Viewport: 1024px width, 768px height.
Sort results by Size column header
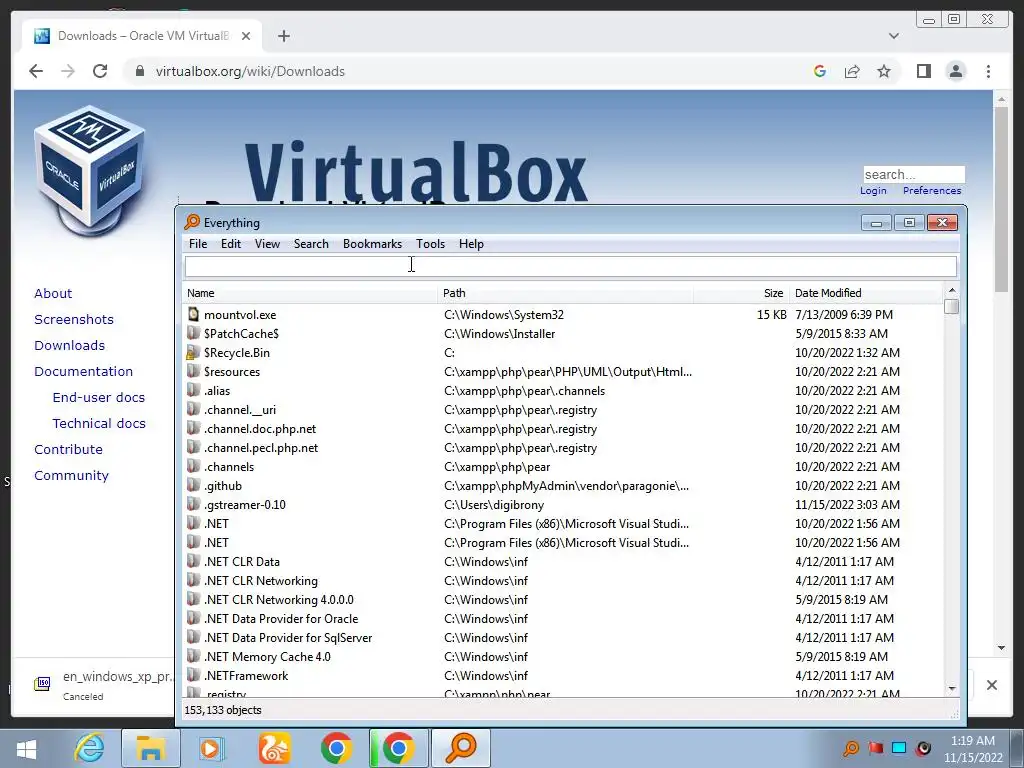[x=741, y=293]
